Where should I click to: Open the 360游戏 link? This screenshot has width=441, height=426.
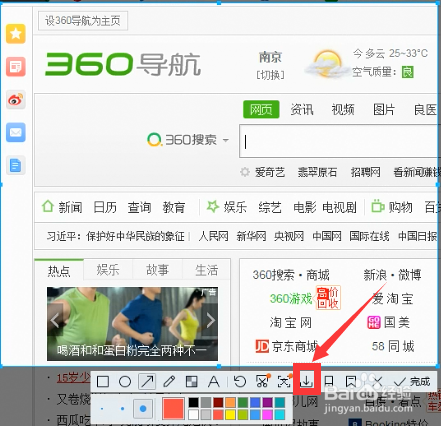pos(291,298)
